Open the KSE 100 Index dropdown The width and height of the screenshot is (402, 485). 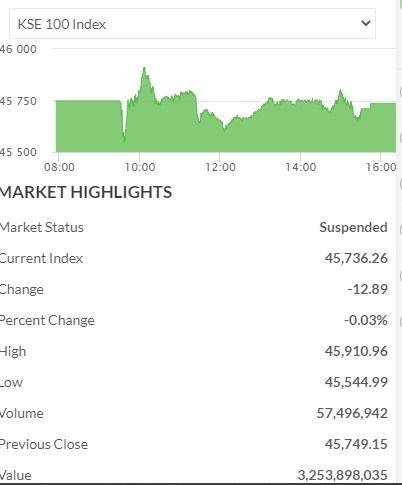(192, 24)
